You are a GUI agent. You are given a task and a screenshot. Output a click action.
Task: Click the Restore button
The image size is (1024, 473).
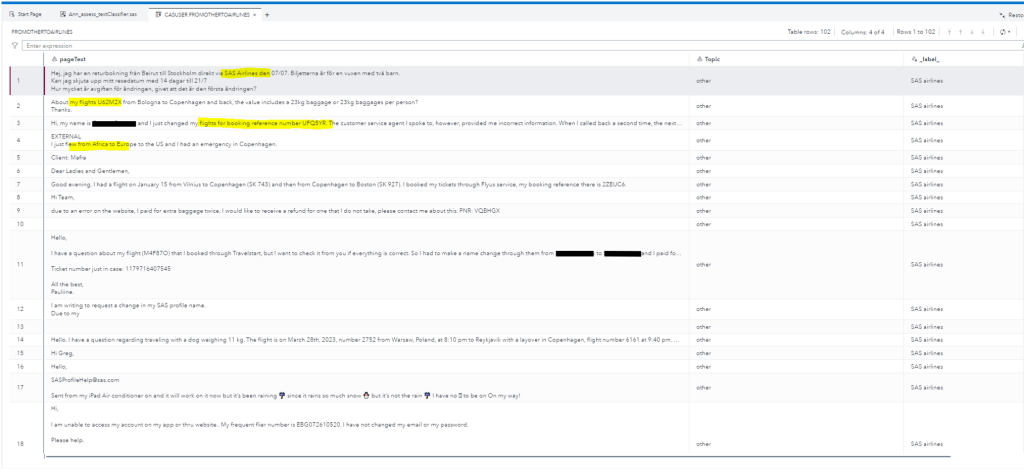(1009, 15)
